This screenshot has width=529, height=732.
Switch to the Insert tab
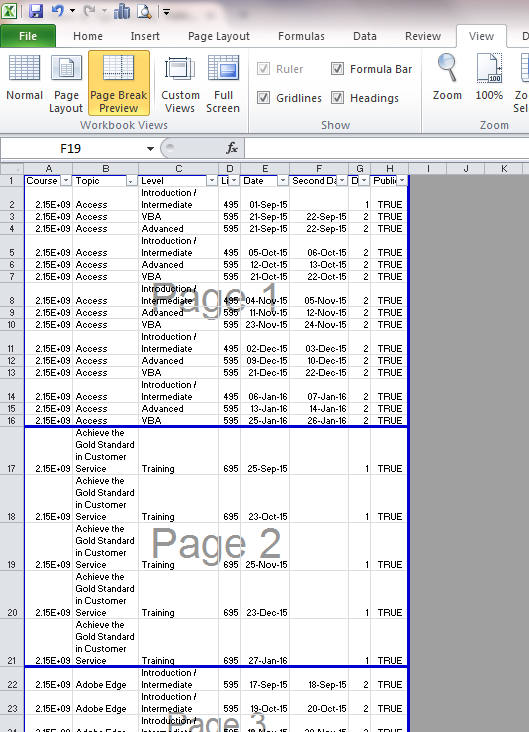click(145, 36)
